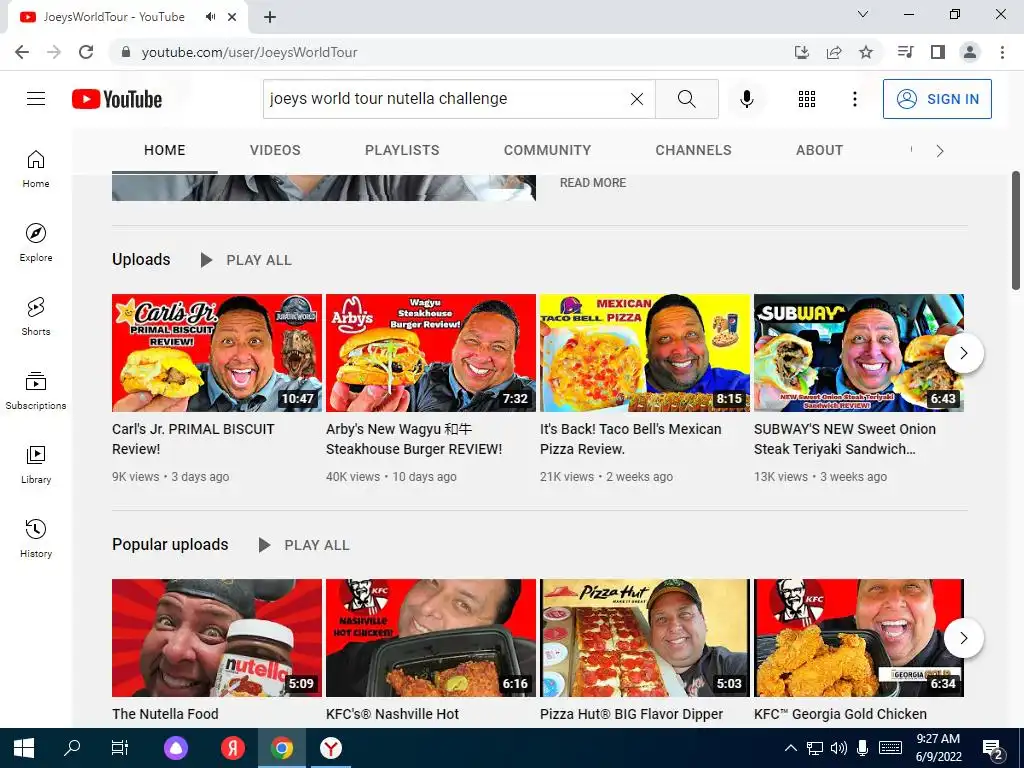Show next Uploads videos with arrow
Screen dimensions: 1024x768
click(963, 353)
